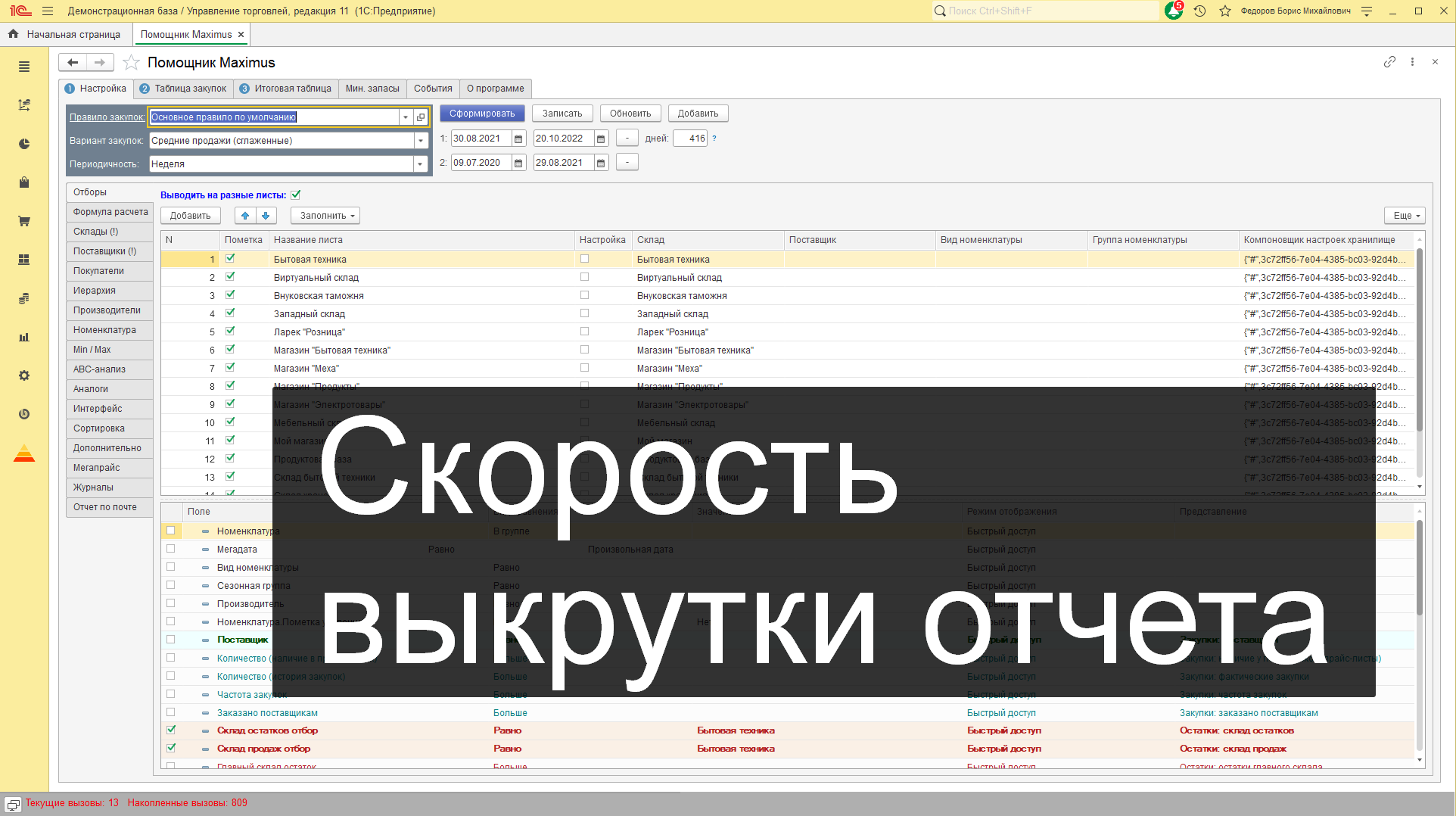
Task: Go forward with the right arrow button
Action: click(x=100, y=62)
